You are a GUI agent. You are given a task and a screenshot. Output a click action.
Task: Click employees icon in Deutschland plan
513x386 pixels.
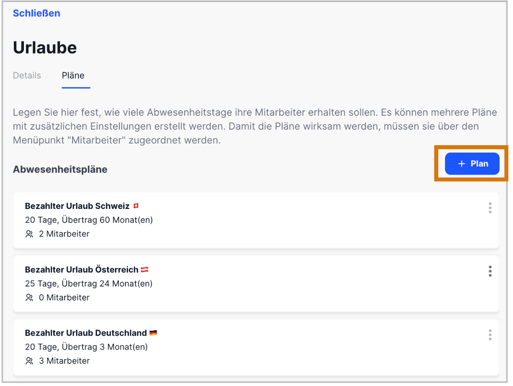coord(29,361)
